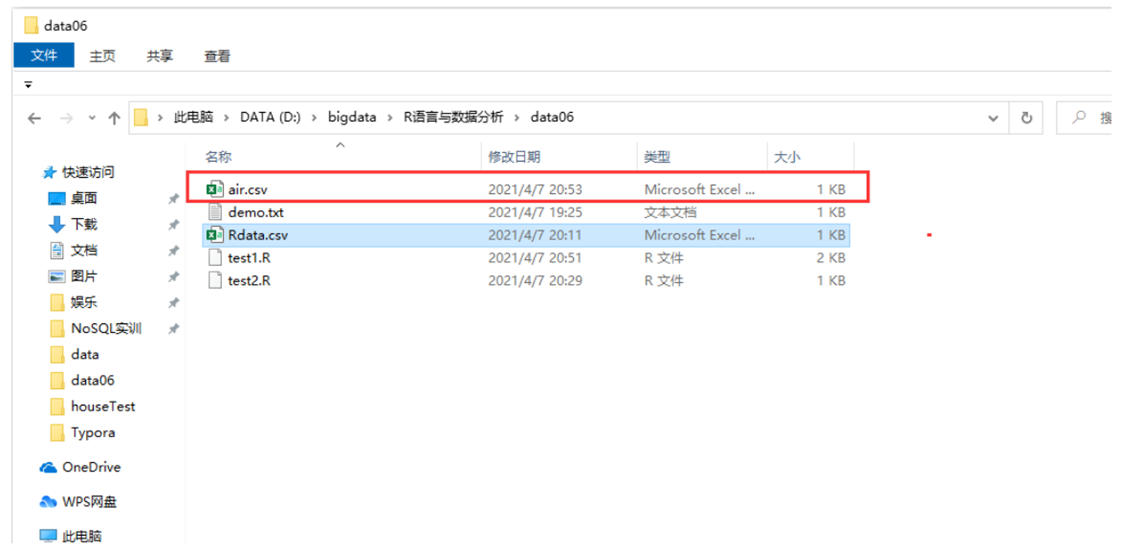1121x550 pixels.
Task: Open 桌面 in the navigation pane
Action: [84, 198]
